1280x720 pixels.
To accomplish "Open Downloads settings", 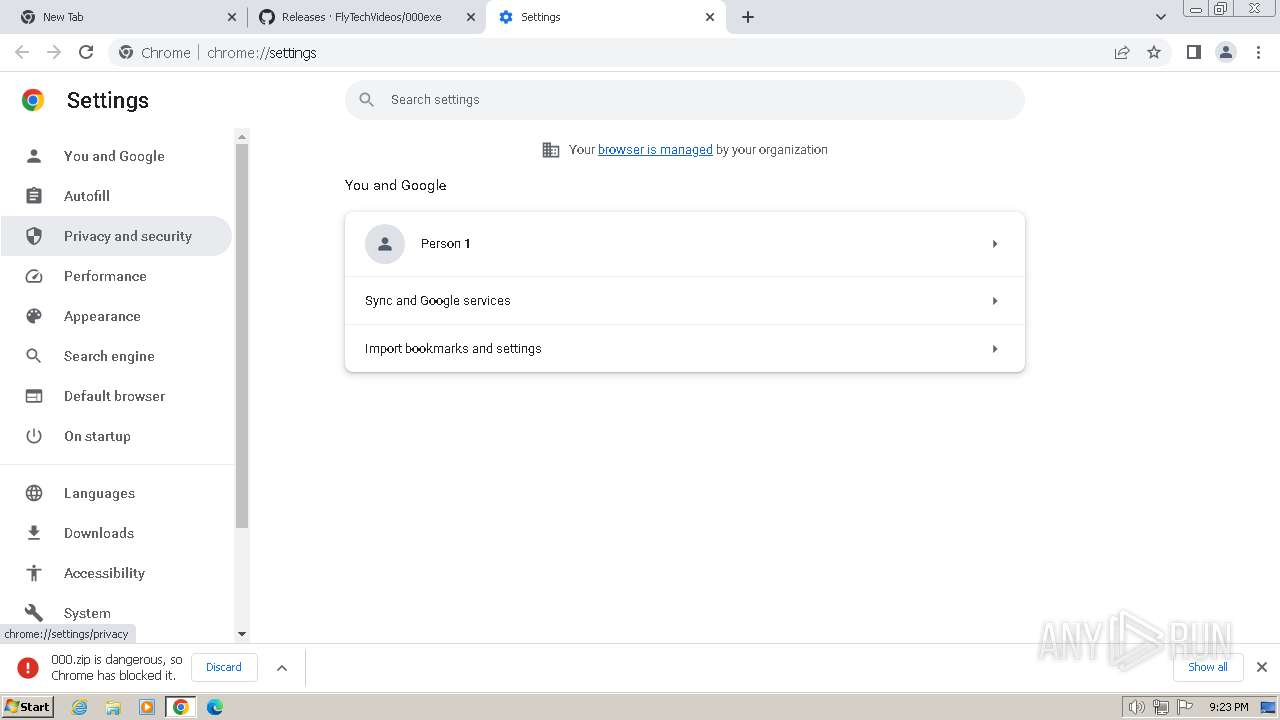I will 116,533.
